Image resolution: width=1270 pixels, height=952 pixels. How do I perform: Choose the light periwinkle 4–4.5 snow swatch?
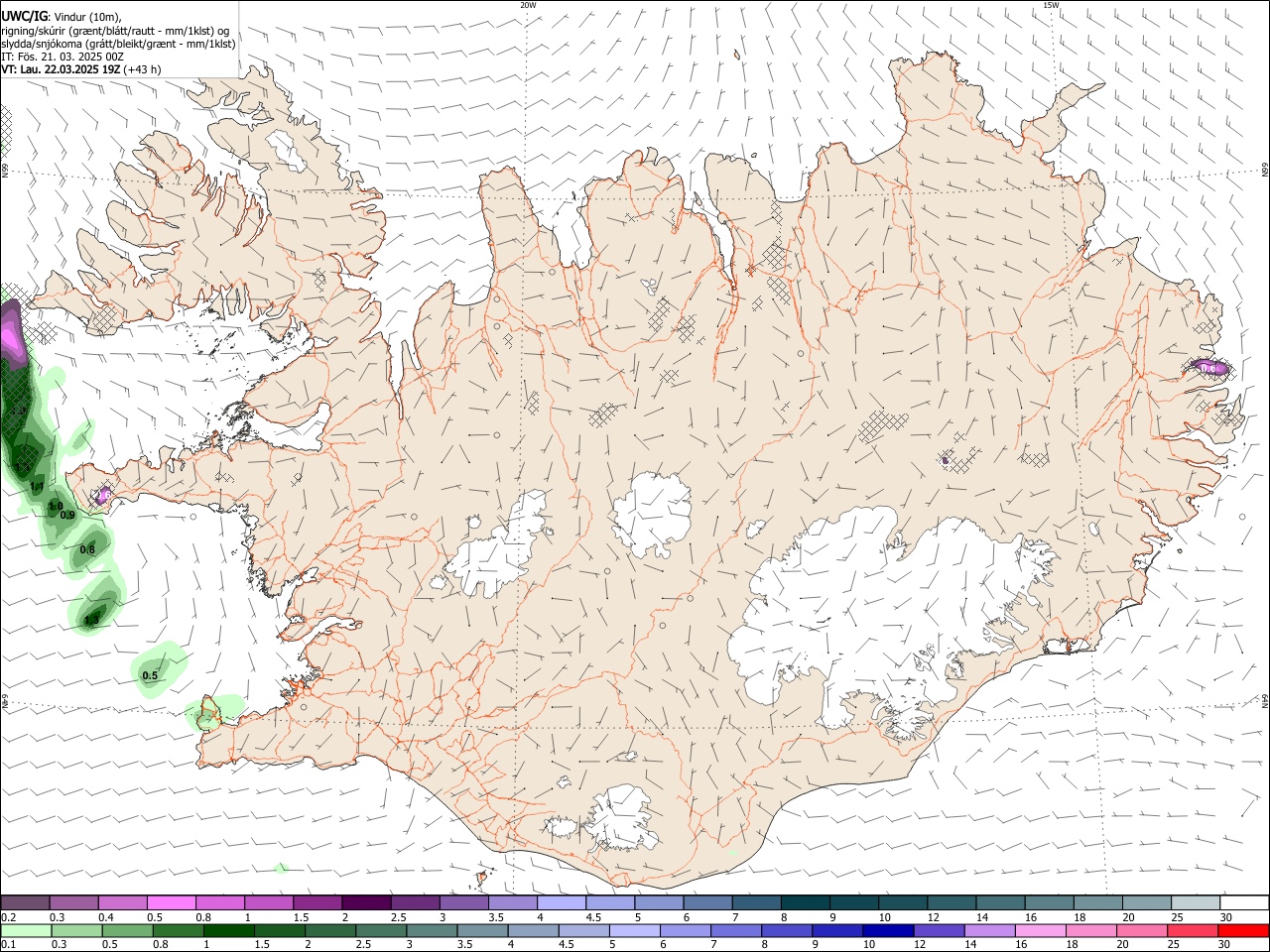(x=561, y=902)
